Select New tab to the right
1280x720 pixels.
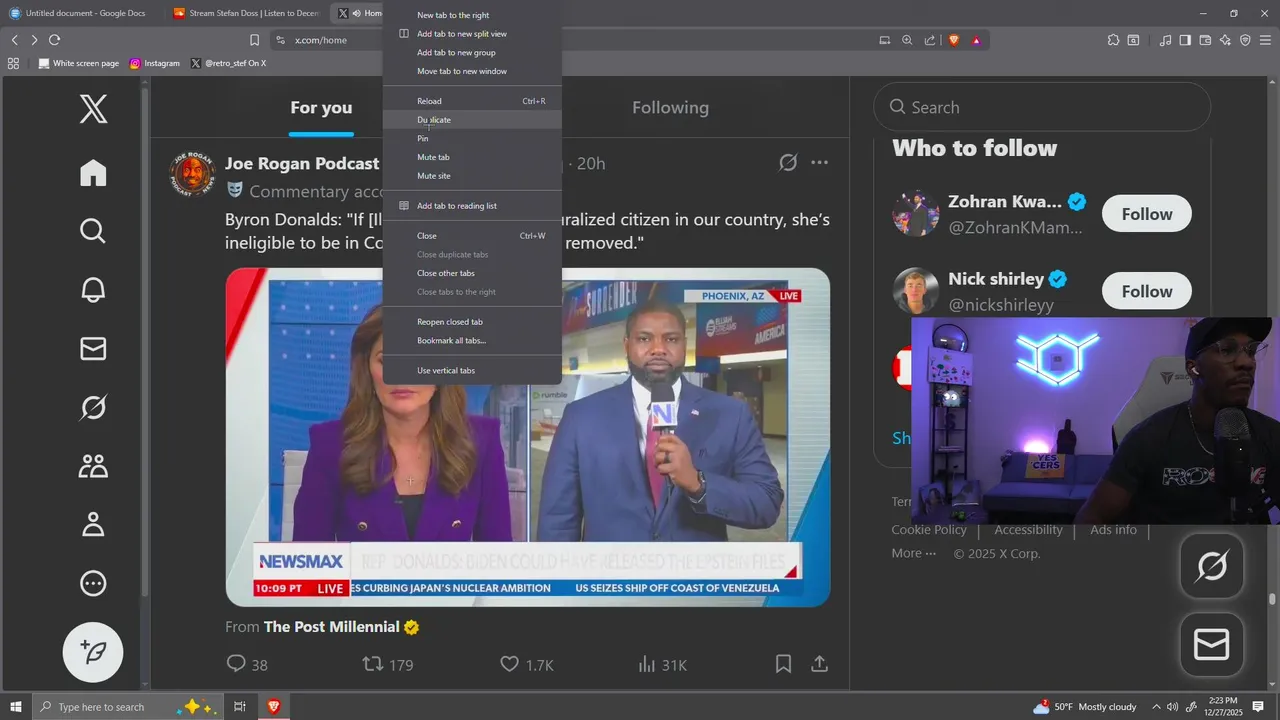(472, 15)
